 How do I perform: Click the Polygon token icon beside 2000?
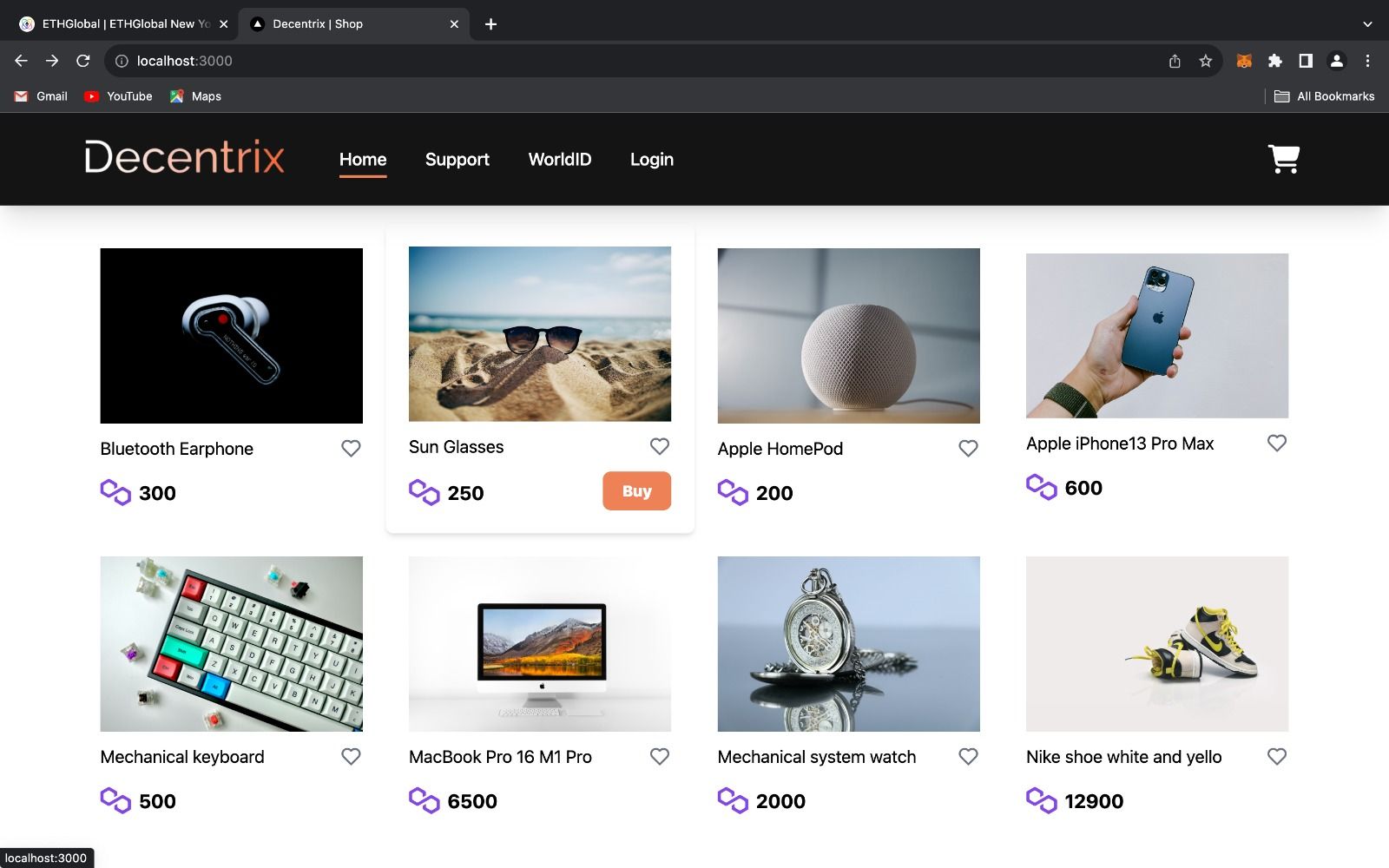coord(733,800)
